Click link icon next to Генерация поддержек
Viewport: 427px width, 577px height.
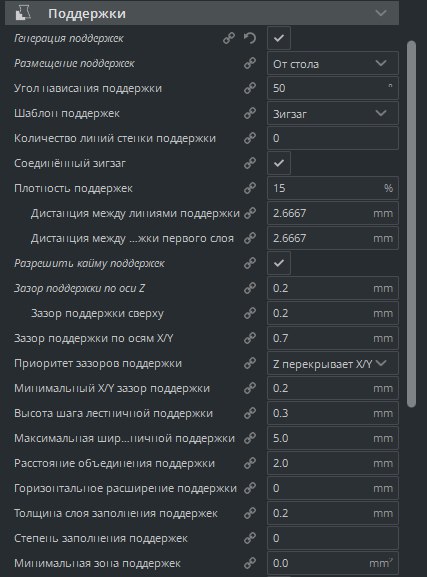(229, 38)
